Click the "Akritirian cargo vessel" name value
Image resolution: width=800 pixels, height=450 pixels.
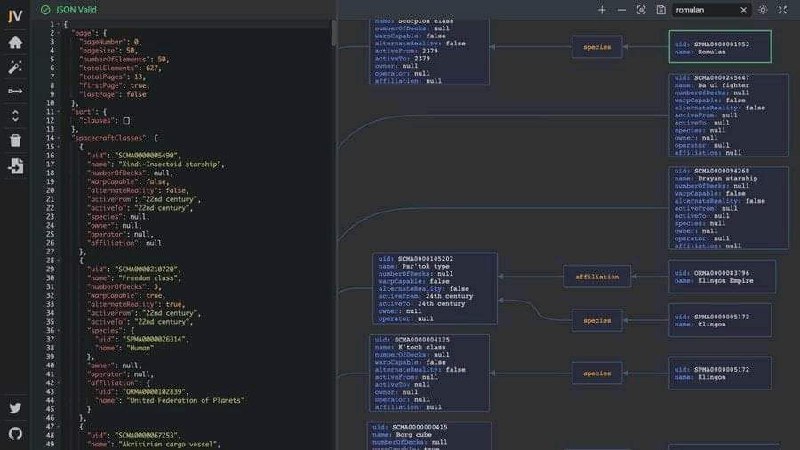168,444
